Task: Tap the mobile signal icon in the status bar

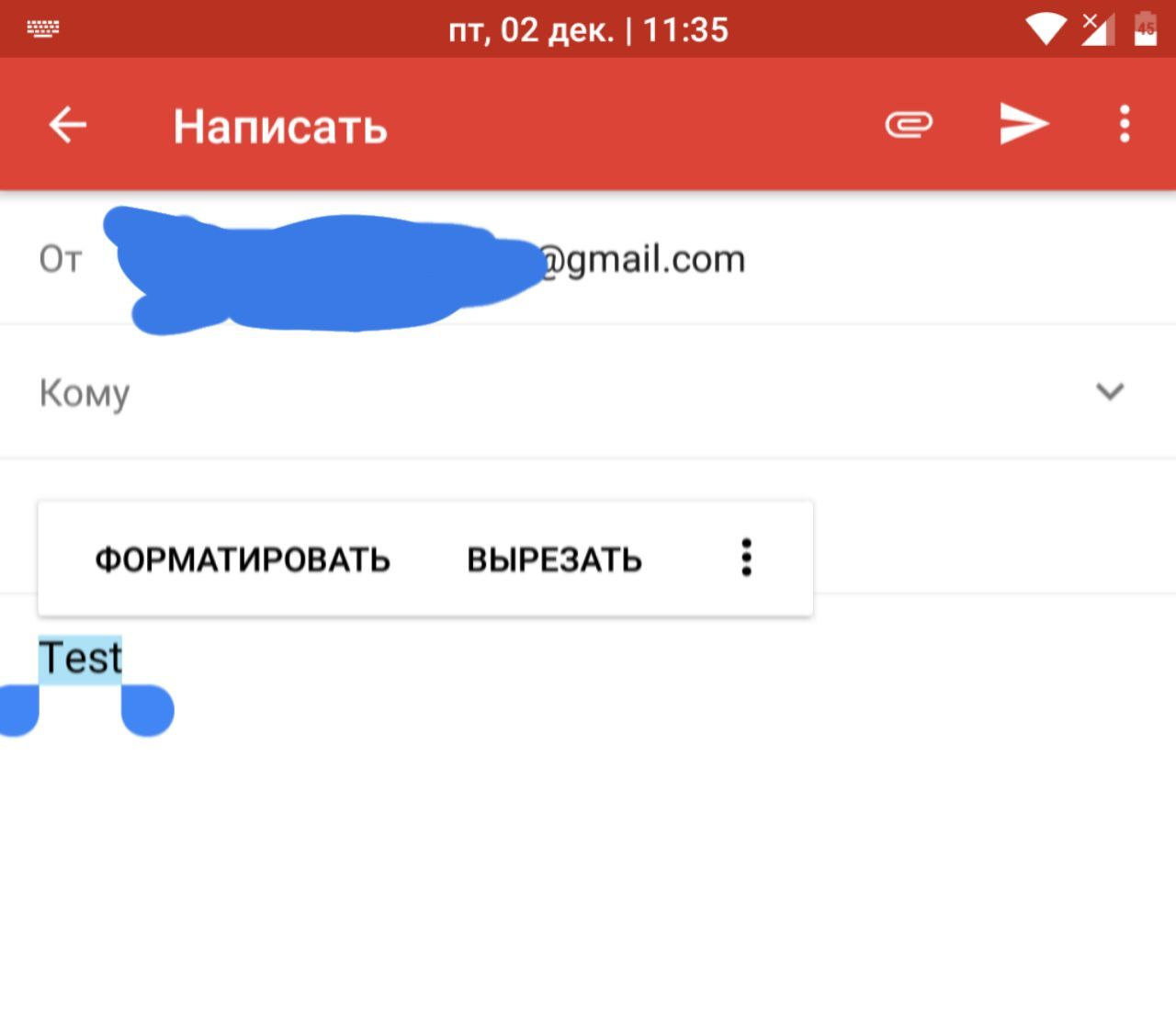Action: 1098,28
